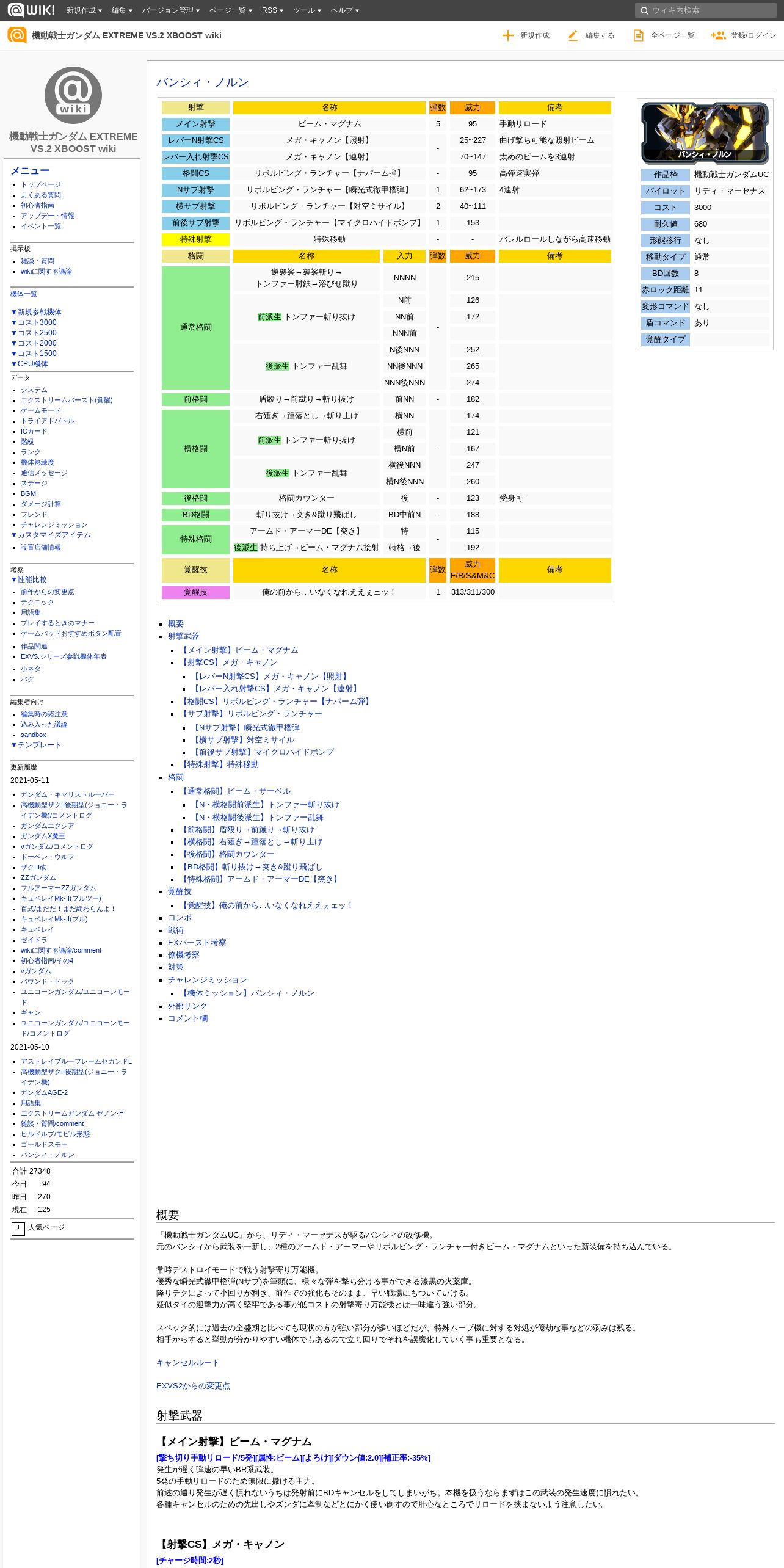Jump to 【格闘CS】リボルビング・ランチャー【ナパーム弾】

click(x=276, y=702)
